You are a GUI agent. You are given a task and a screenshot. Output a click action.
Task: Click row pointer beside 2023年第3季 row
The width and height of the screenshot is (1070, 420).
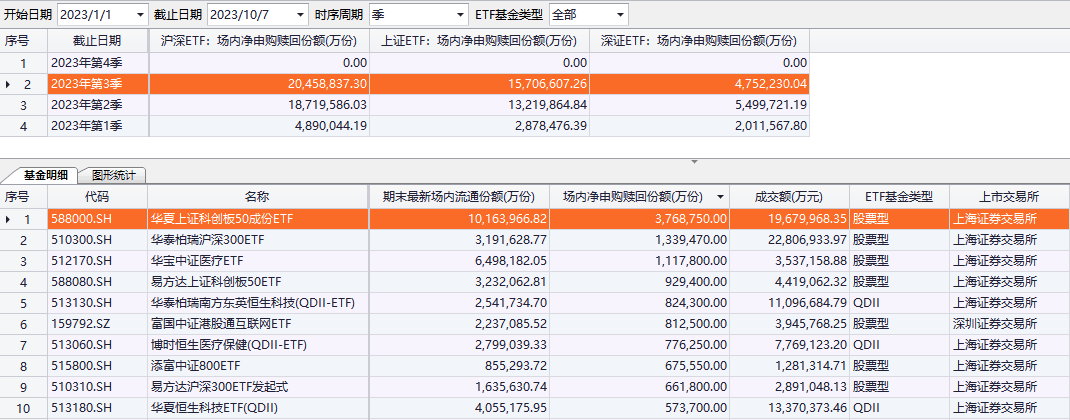click(10, 85)
